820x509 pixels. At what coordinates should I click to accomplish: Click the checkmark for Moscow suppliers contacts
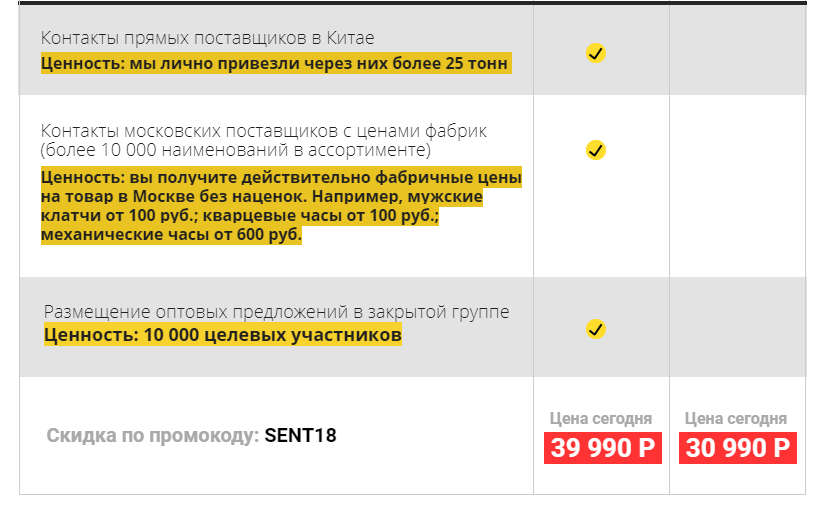pyautogui.click(x=595, y=150)
